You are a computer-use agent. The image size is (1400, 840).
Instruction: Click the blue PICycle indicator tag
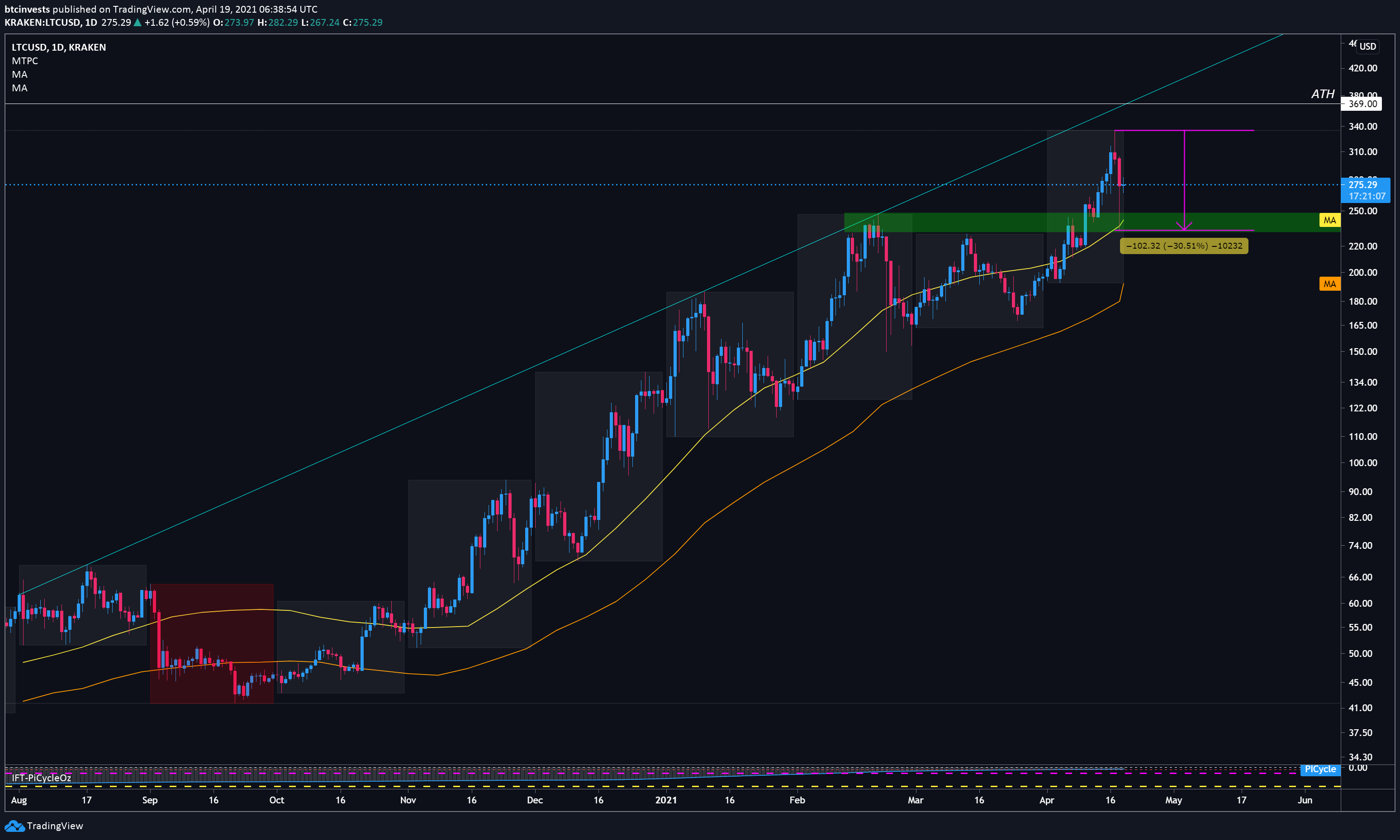pyautogui.click(x=1320, y=769)
